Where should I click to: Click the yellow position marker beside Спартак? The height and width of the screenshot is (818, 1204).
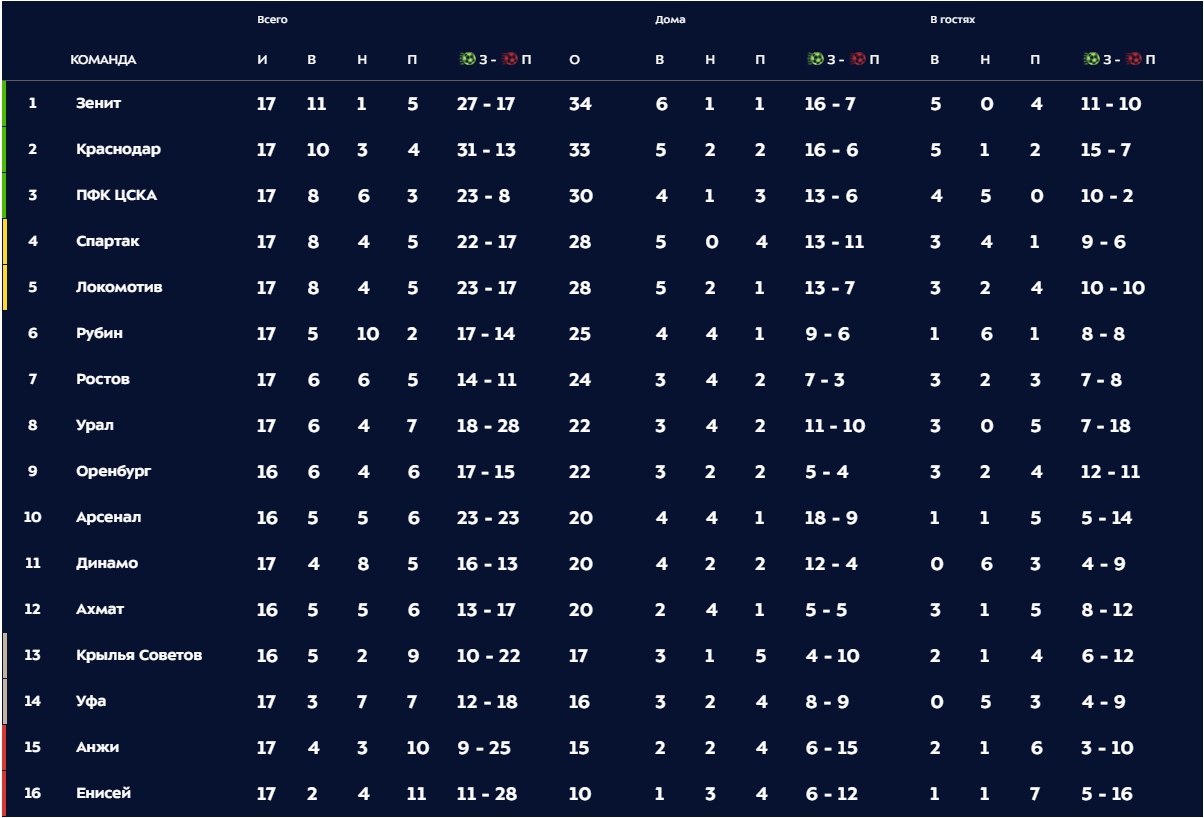pyautogui.click(x=4, y=241)
